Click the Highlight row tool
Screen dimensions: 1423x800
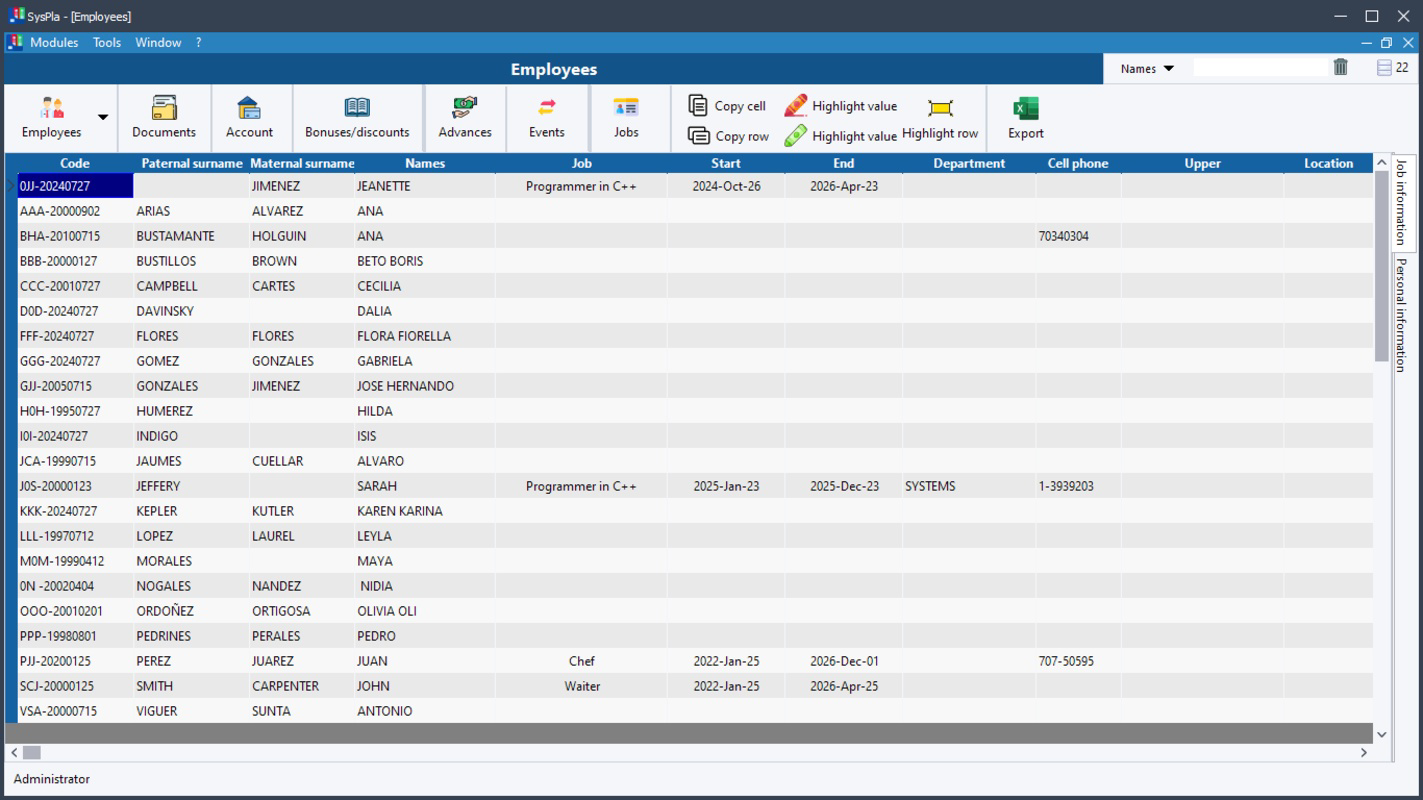coord(940,118)
